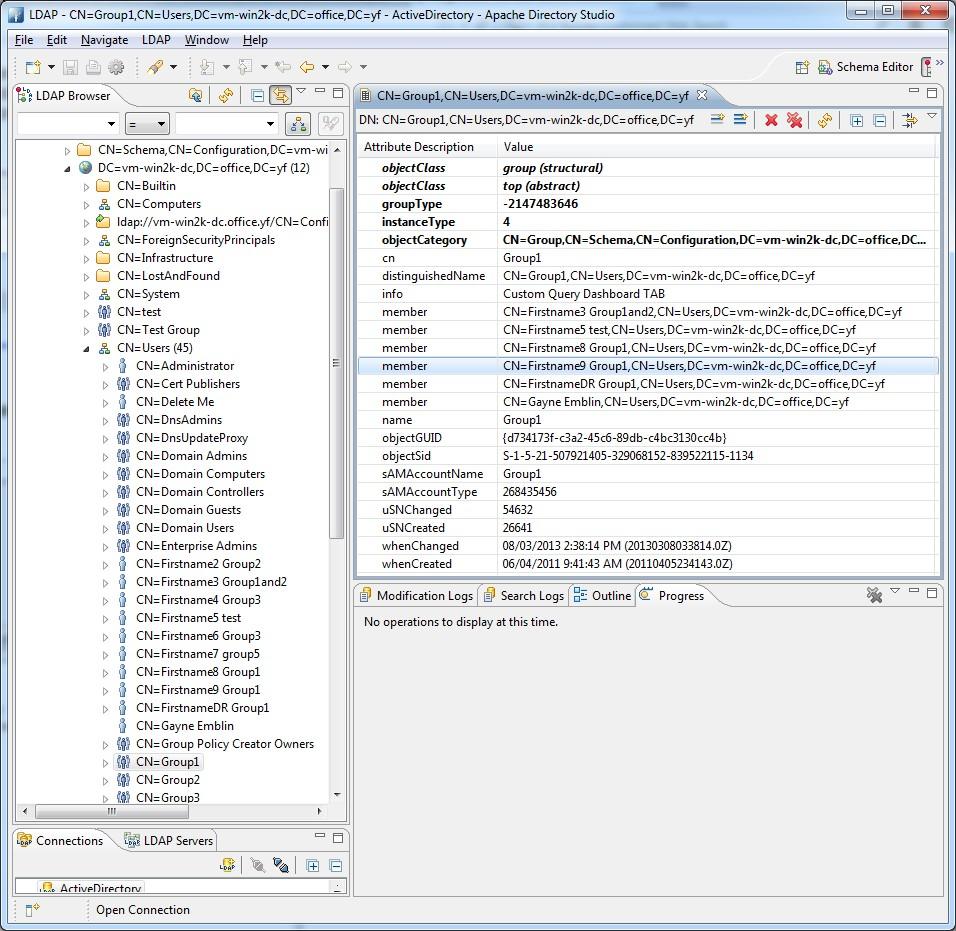Viewport: 956px width, 931px height.
Task: Click the Open Configuration search icon in main toolbar
Action: [155, 67]
